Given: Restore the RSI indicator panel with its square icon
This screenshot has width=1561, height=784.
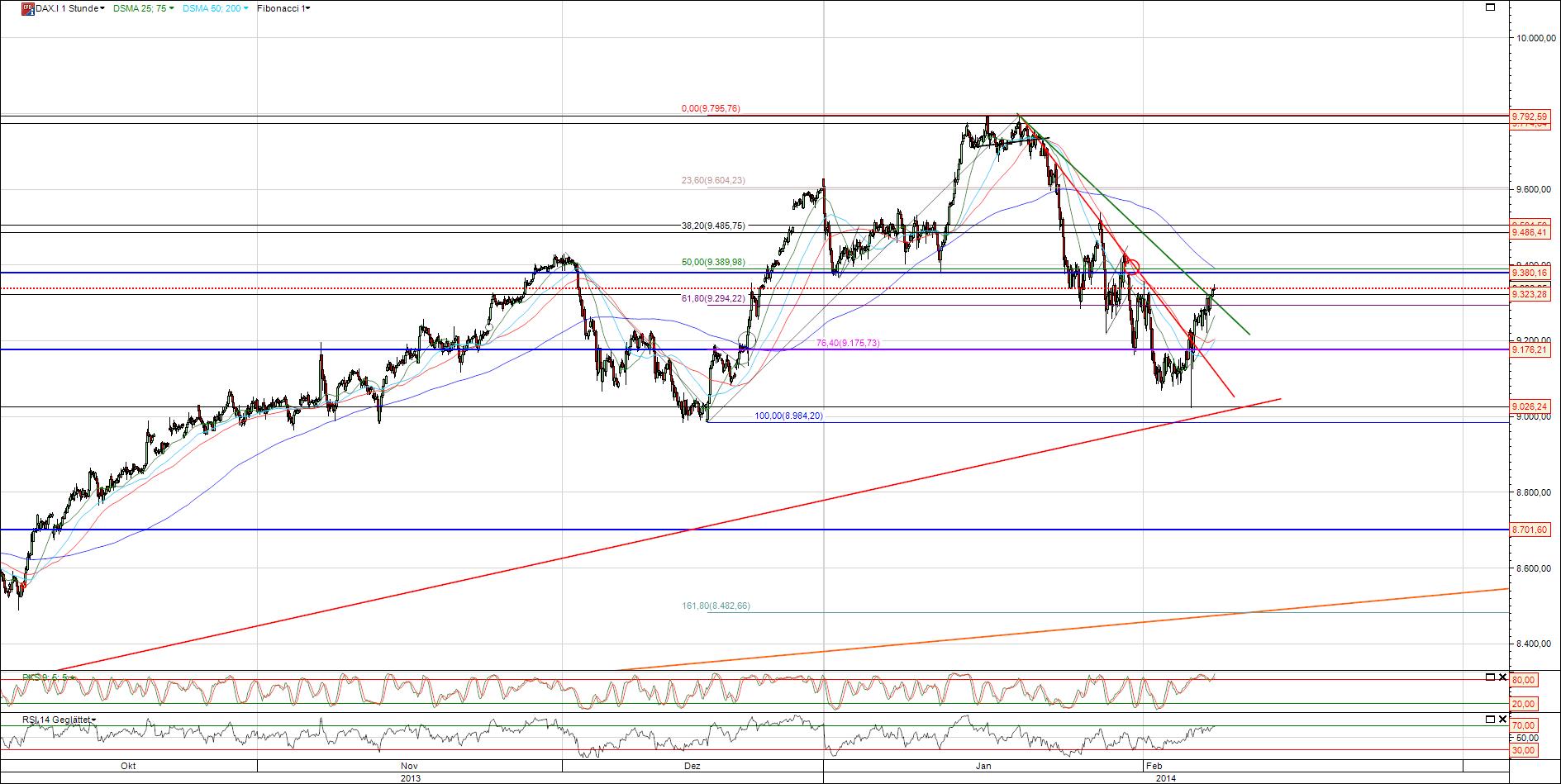Looking at the screenshot, I should tap(1490, 719).
